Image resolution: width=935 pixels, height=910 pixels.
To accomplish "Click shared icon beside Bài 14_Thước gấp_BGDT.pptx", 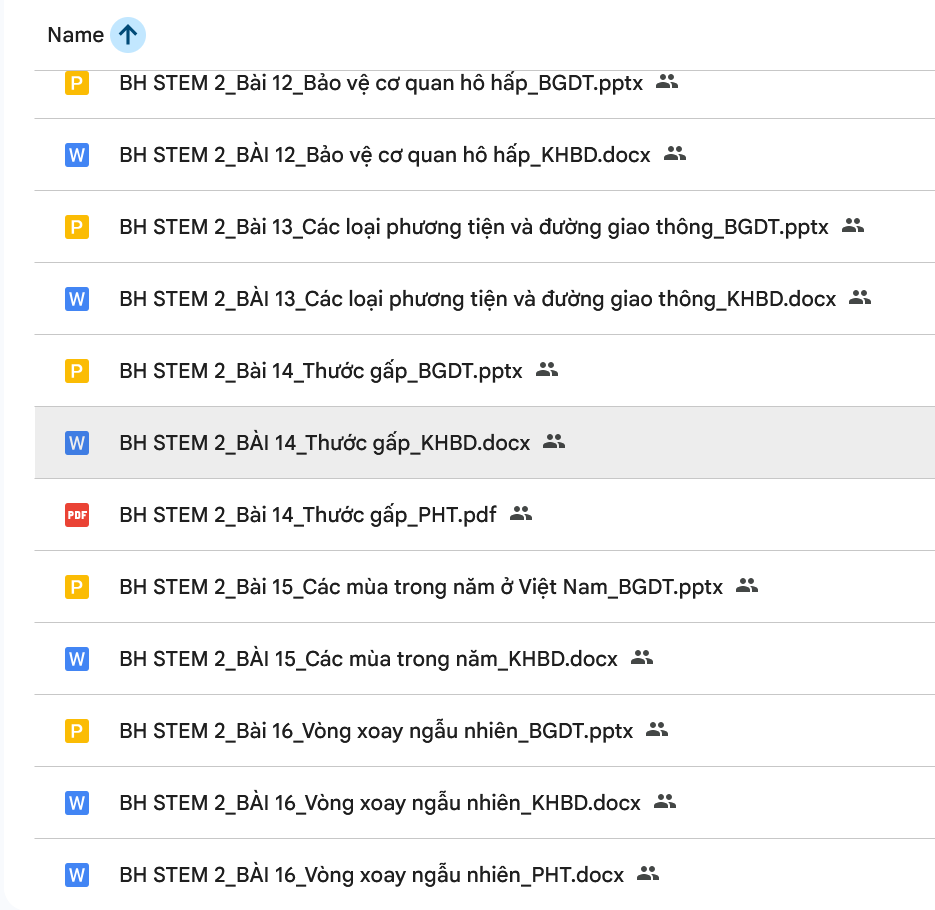I will (547, 370).
